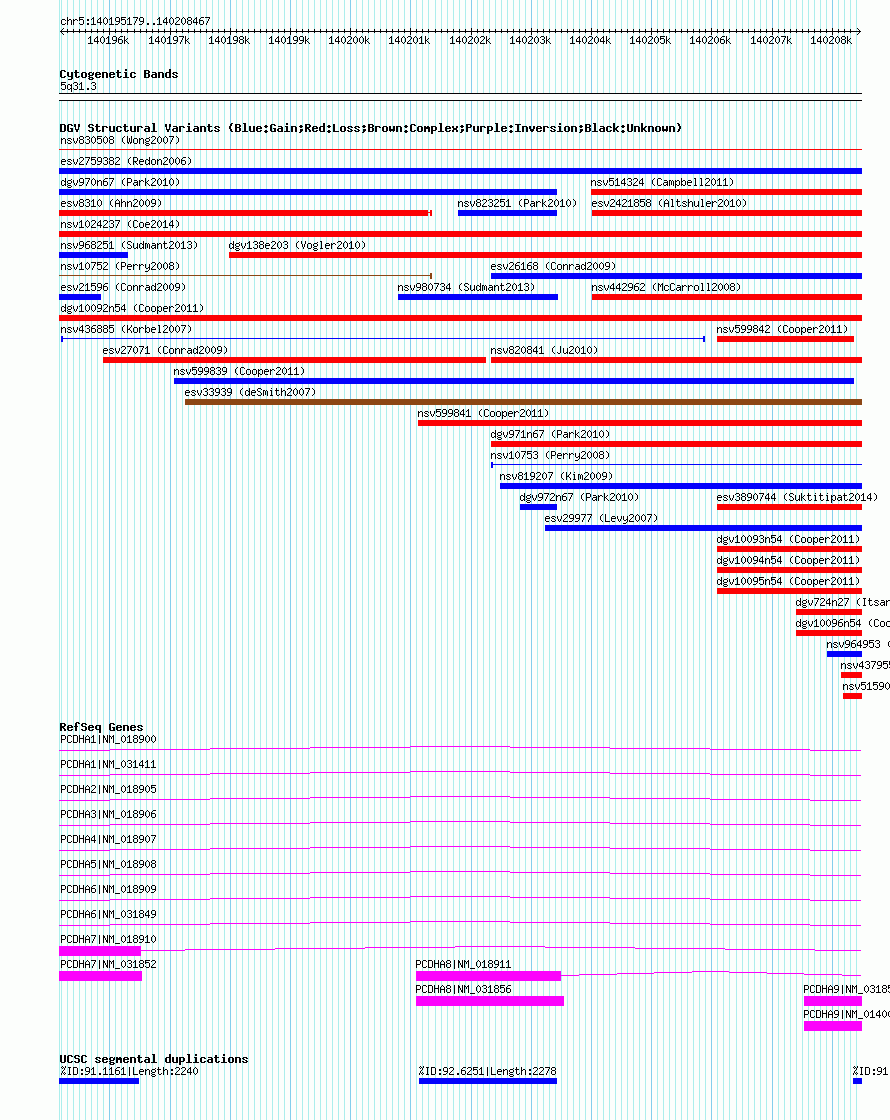Select nsv599842 (Cooper2011) variant label
The height and width of the screenshot is (1120, 890).
tap(782, 329)
